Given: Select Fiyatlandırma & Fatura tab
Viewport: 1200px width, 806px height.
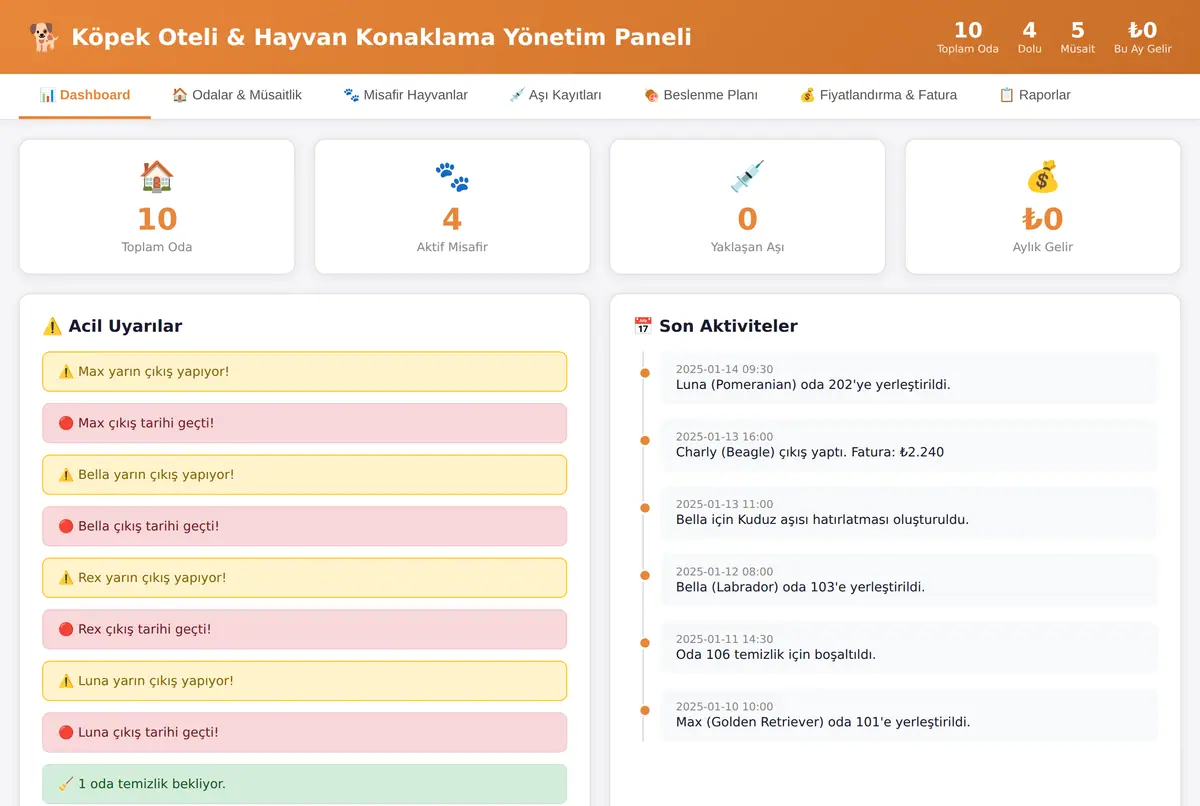Looking at the screenshot, I should pyautogui.click(x=878, y=95).
